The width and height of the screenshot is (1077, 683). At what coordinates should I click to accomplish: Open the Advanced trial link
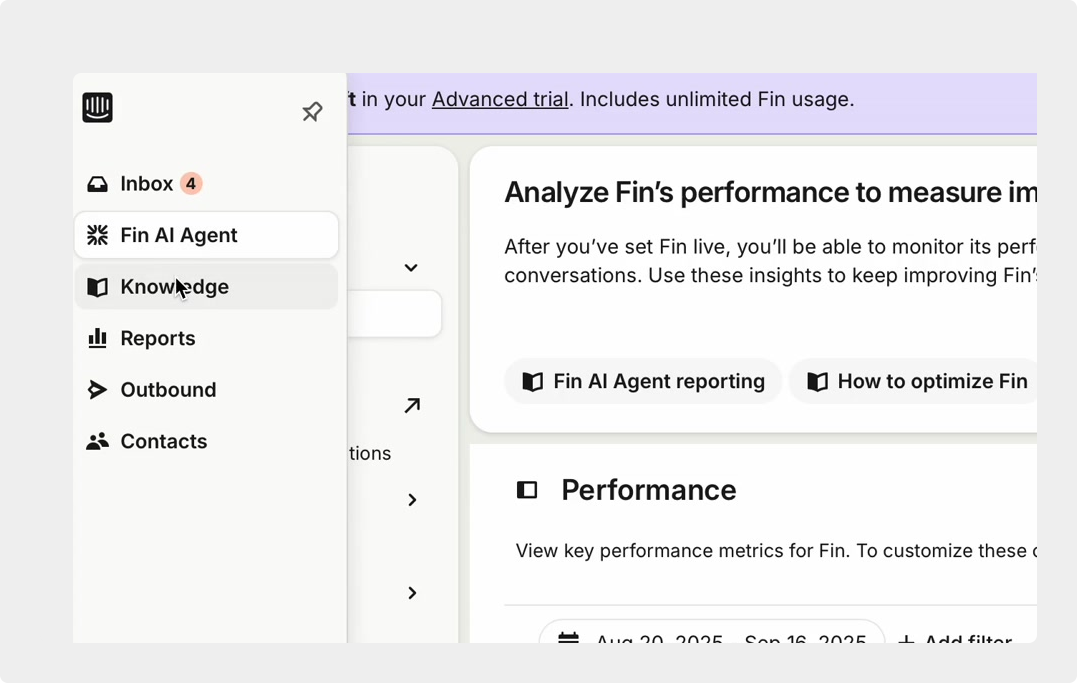point(500,99)
